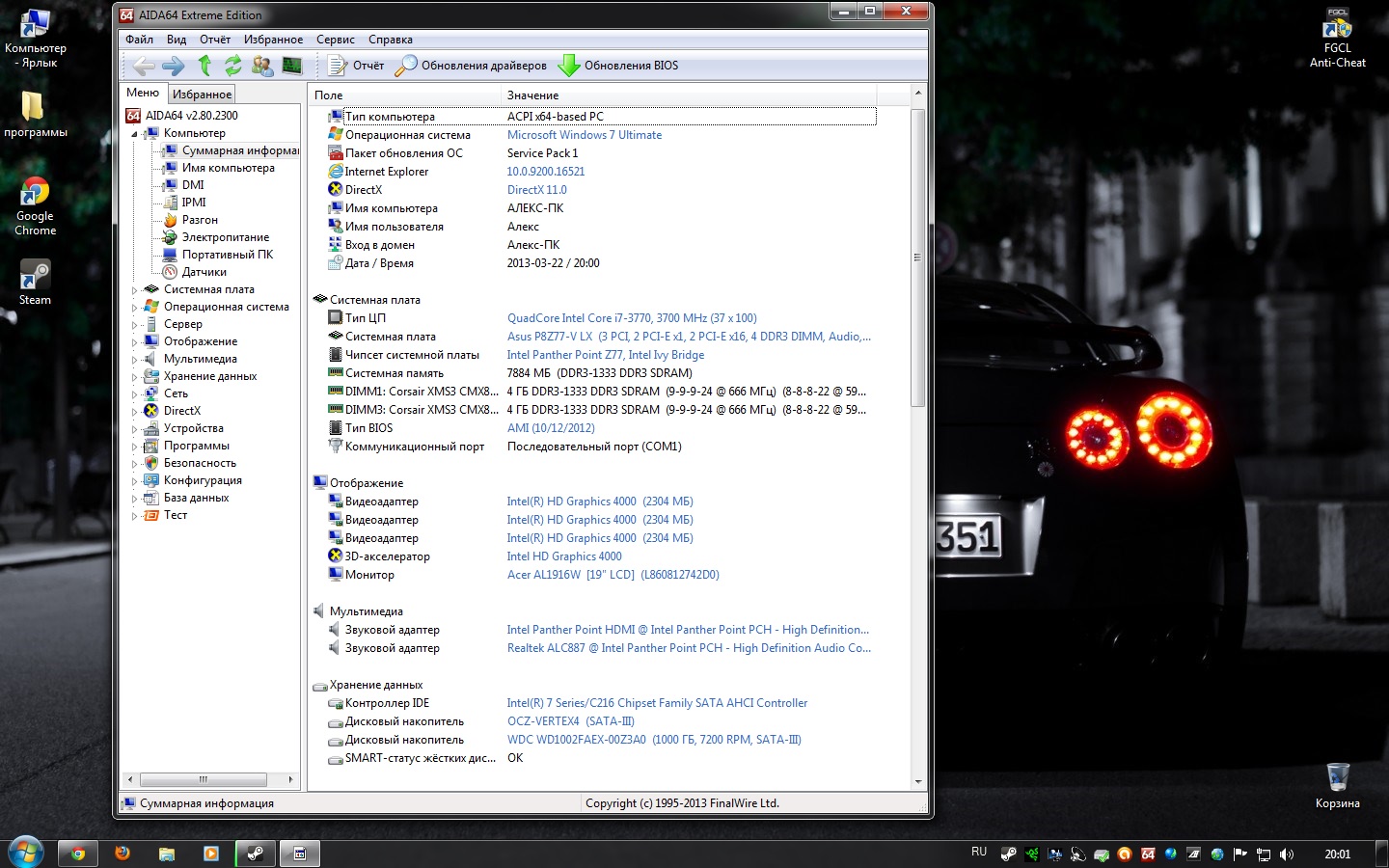Click the AMI (10/12/2012) BIOS link

(x=551, y=428)
